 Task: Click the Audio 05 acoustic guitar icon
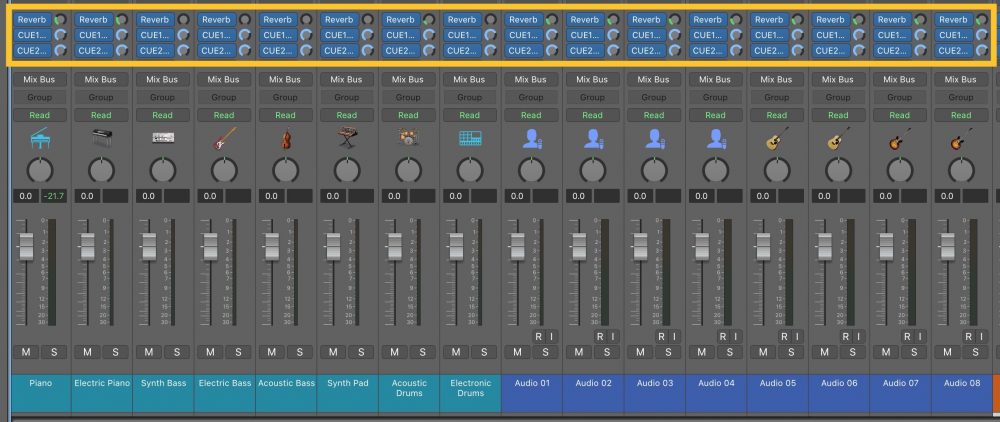click(x=776, y=139)
